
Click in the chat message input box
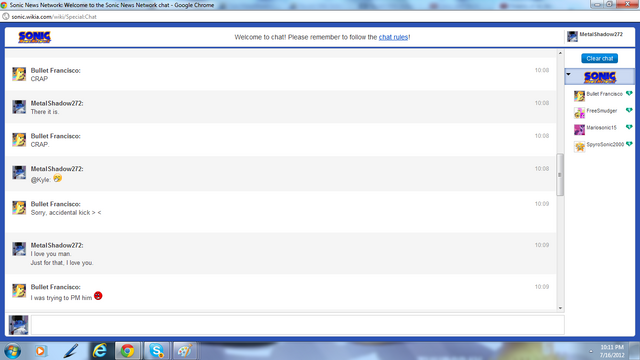298,325
